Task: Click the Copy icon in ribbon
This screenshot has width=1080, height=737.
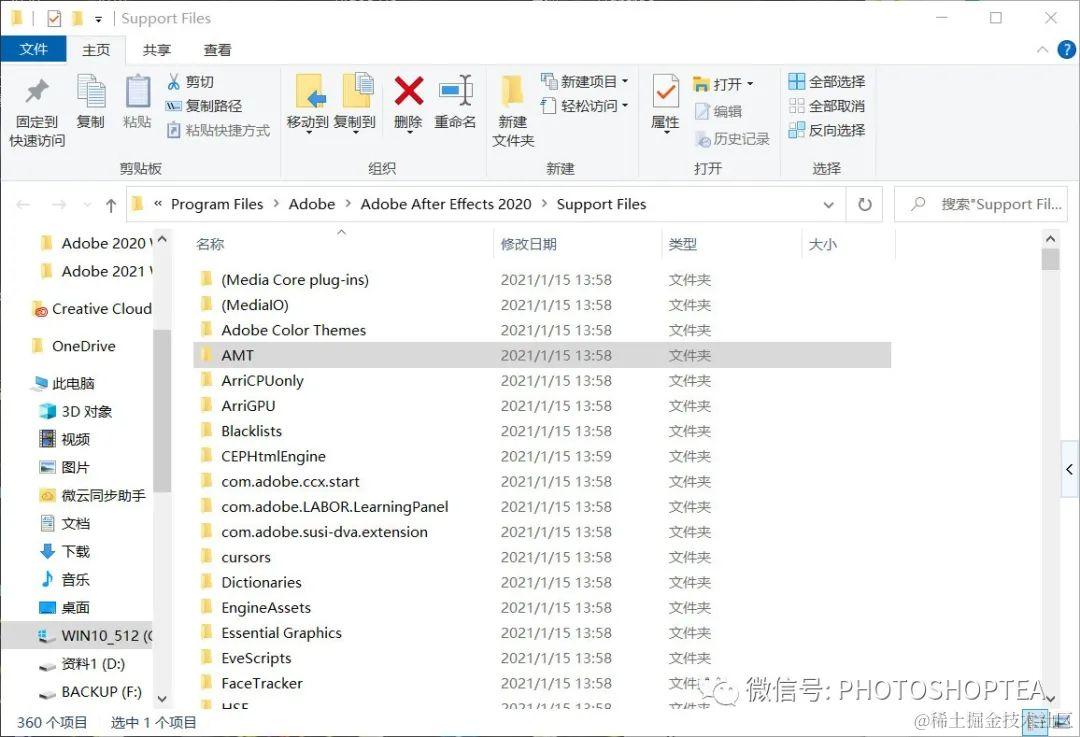Action: pyautogui.click(x=90, y=102)
